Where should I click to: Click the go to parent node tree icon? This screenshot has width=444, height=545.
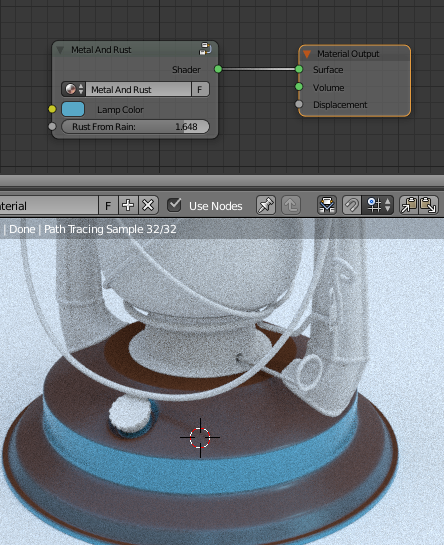click(291, 205)
